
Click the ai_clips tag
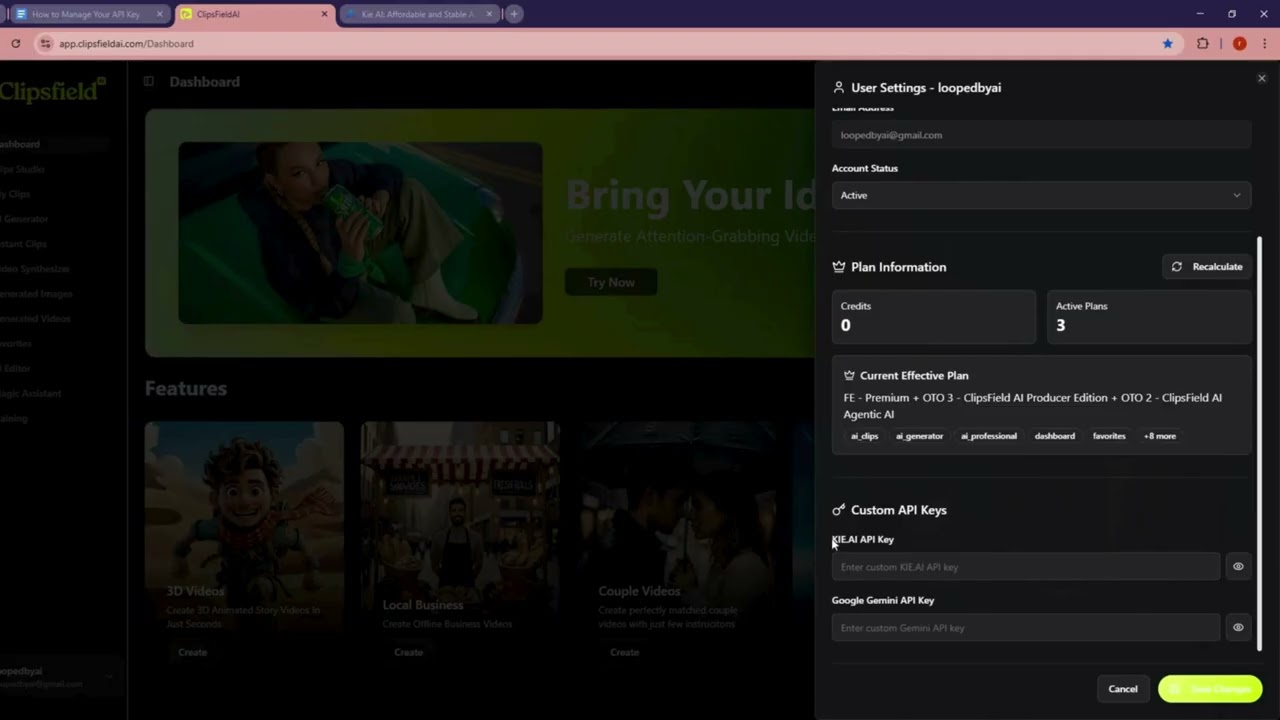click(x=865, y=436)
